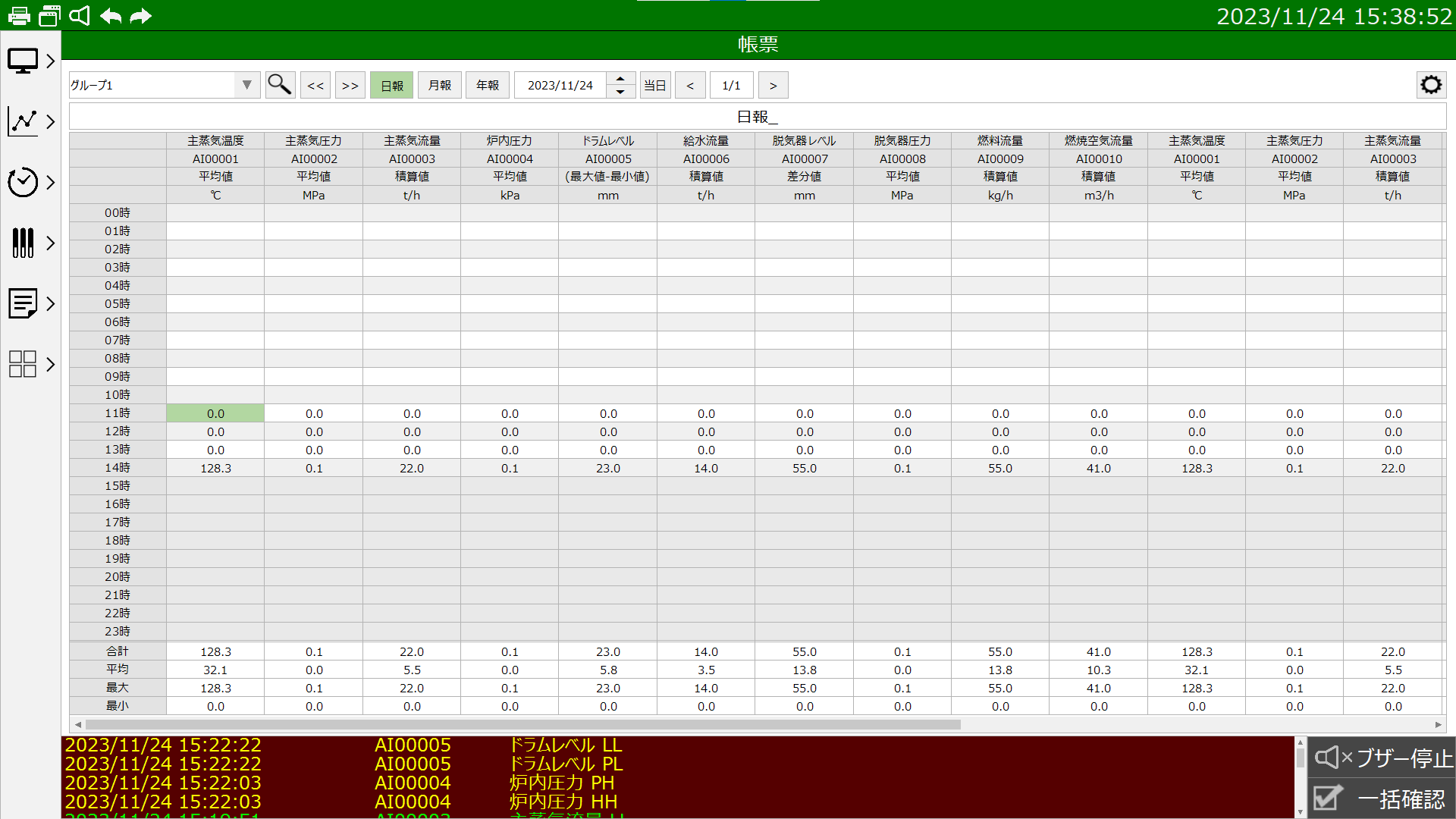Screen dimensions: 1456x819
Task: Click the 燃料流量 column header
Action: 1000,140
